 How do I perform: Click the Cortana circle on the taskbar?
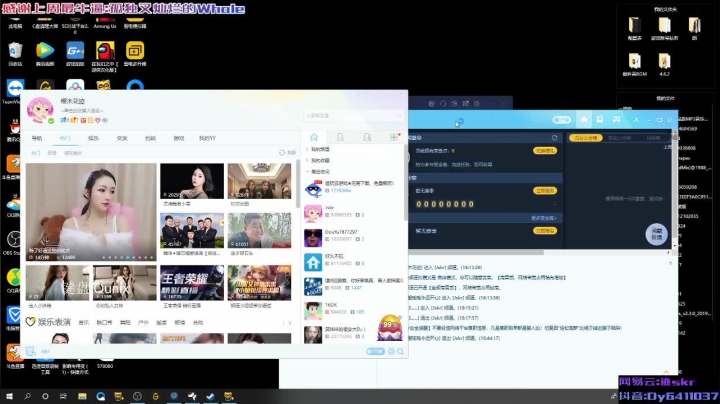45,396
